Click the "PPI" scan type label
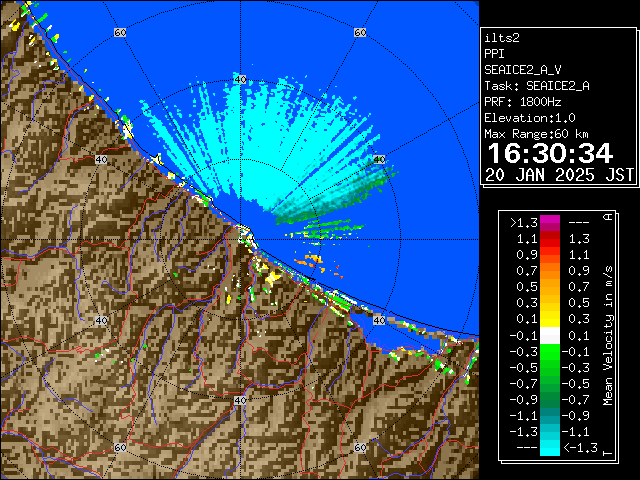 (494, 54)
